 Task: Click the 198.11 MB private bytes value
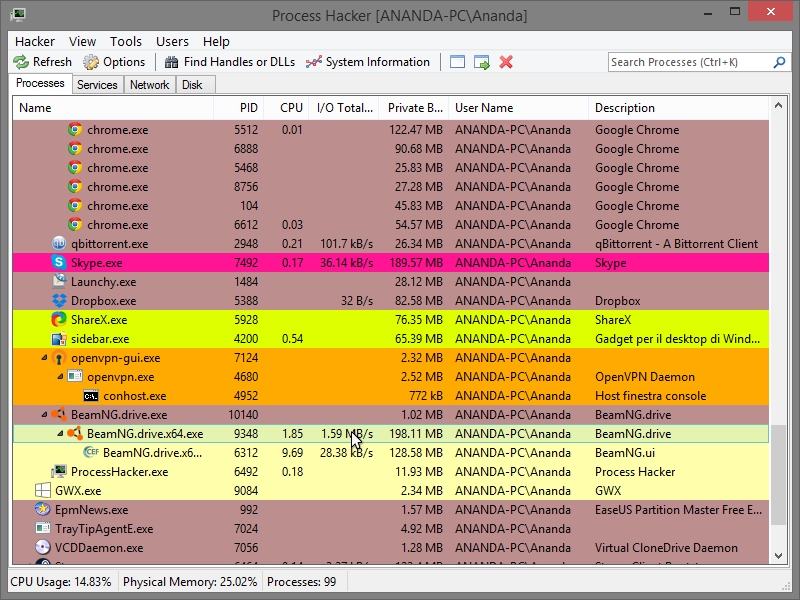(415, 434)
